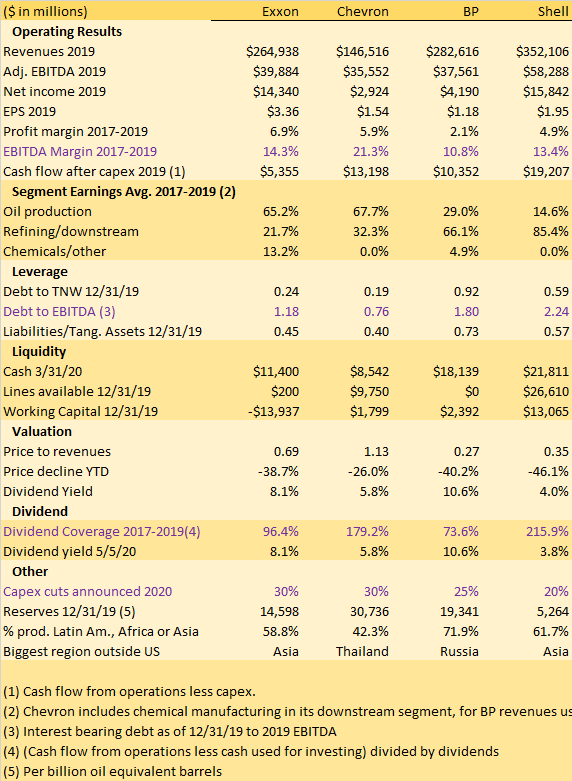Click Exxon Working Capital -$13,937 cell
Image resolution: width=572 pixels, height=781 pixels.
273,411
